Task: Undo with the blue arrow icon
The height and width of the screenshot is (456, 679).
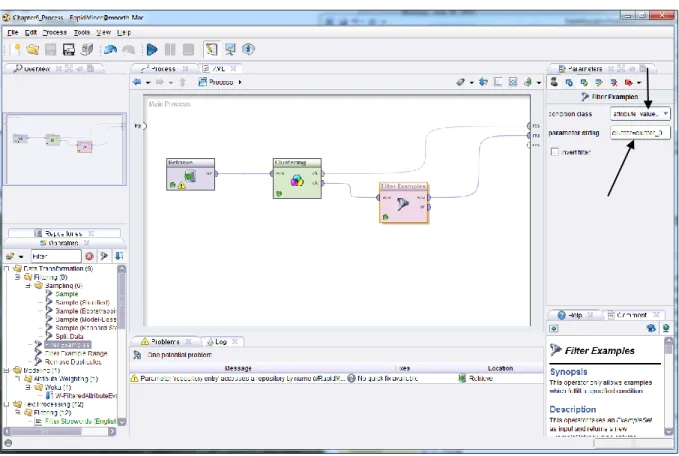Action: (x=110, y=50)
